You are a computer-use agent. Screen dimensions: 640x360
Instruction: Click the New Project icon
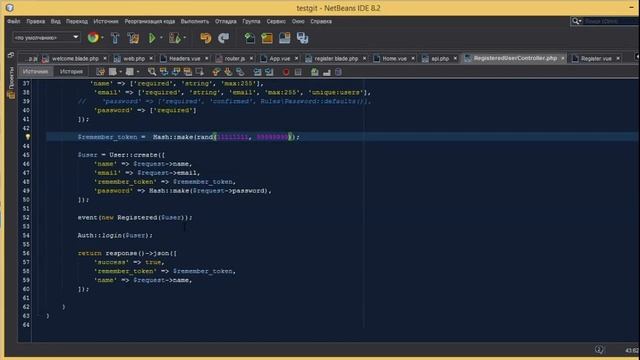(267, 38)
